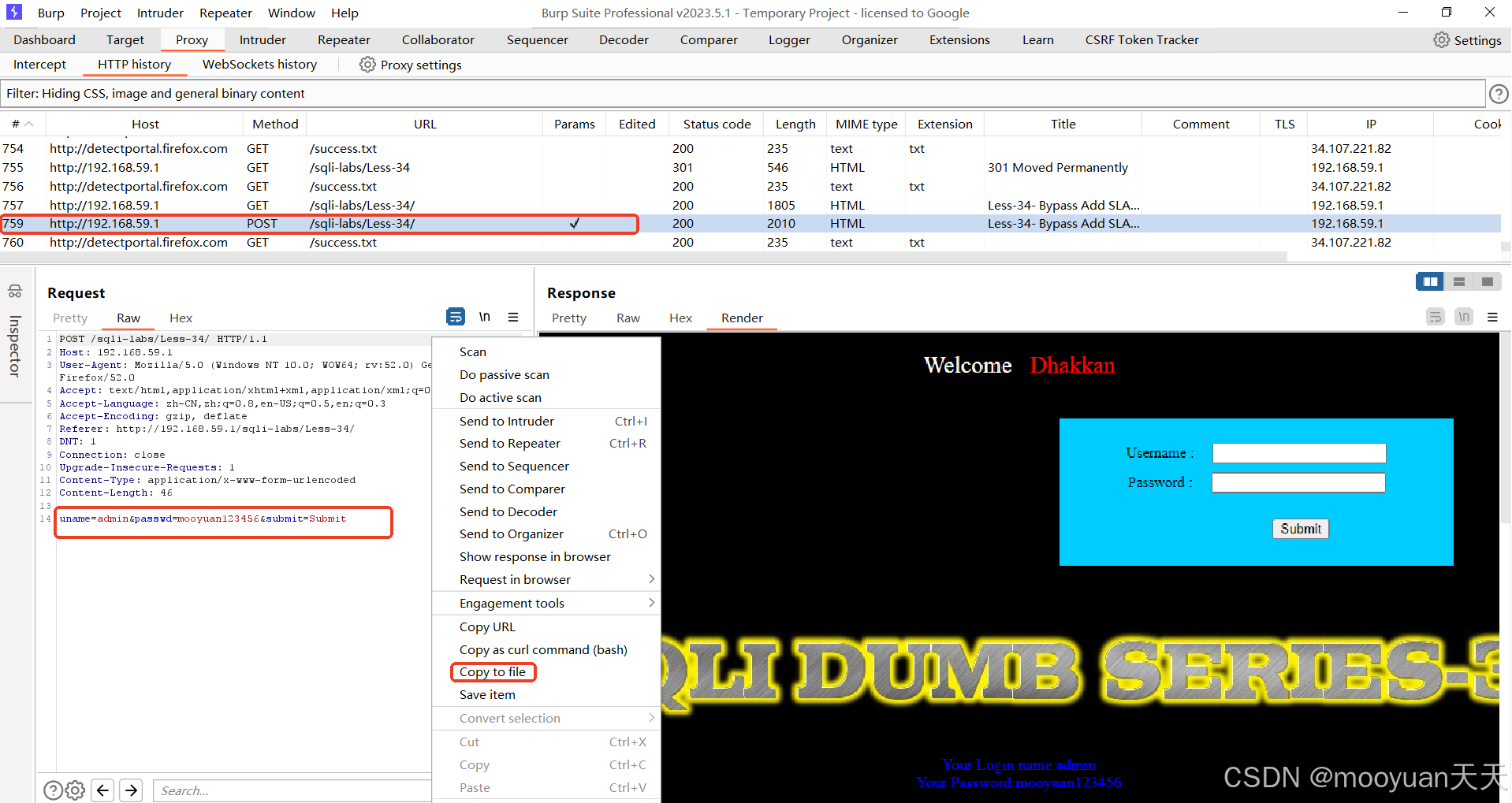Select history row 755 /sqli-labs/Less-34

pos(750,167)
